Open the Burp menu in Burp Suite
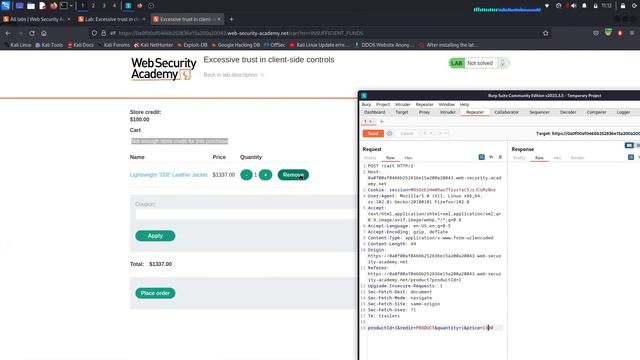This screenshot has height=360, width=640. pyautogui.click(x=366, y=104)
